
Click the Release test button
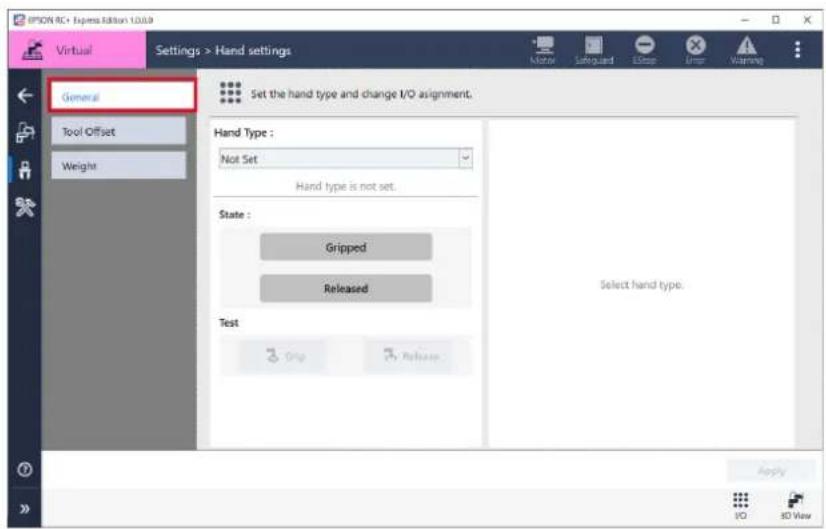click(x=409, y=356)
